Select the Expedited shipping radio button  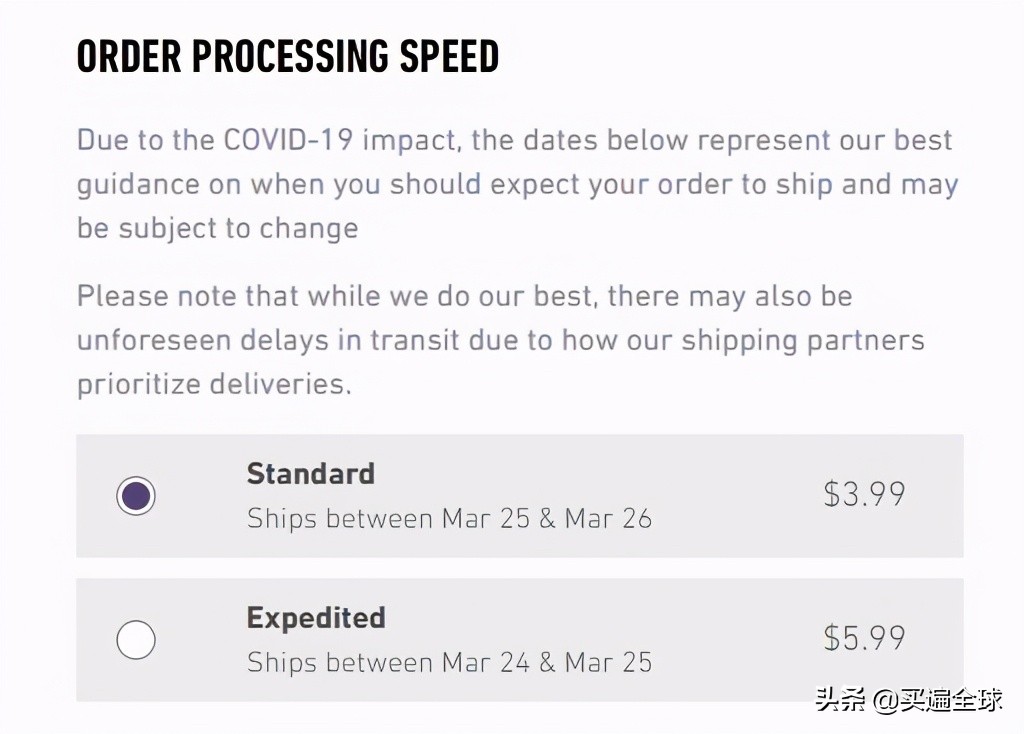pos(136,640)
